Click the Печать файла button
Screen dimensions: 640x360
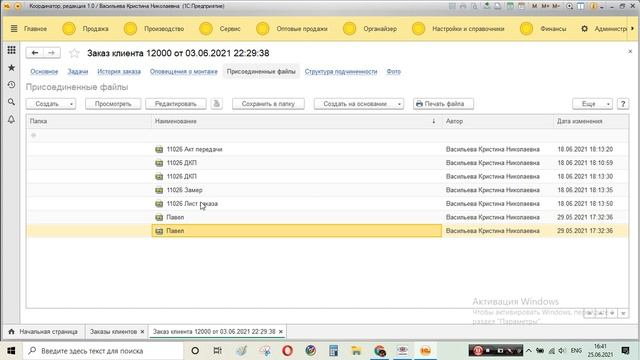click(x=444, y=104)
